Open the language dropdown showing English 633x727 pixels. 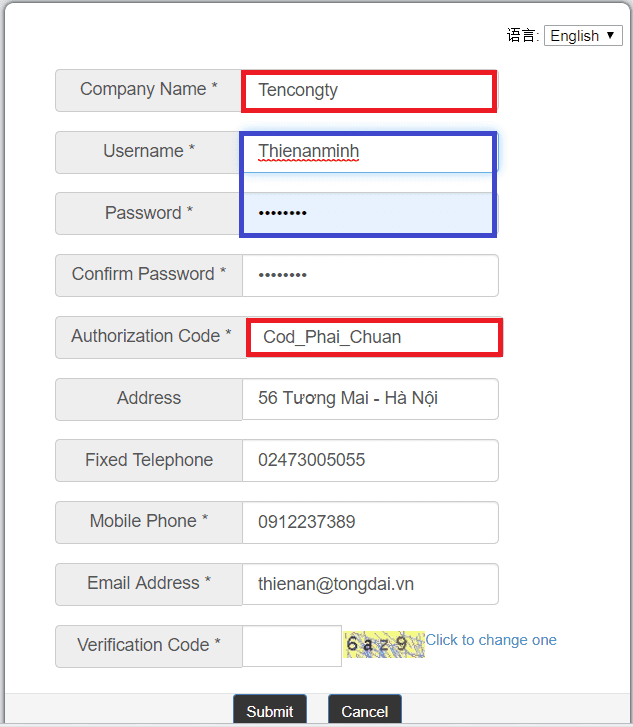tap(583, 36)
